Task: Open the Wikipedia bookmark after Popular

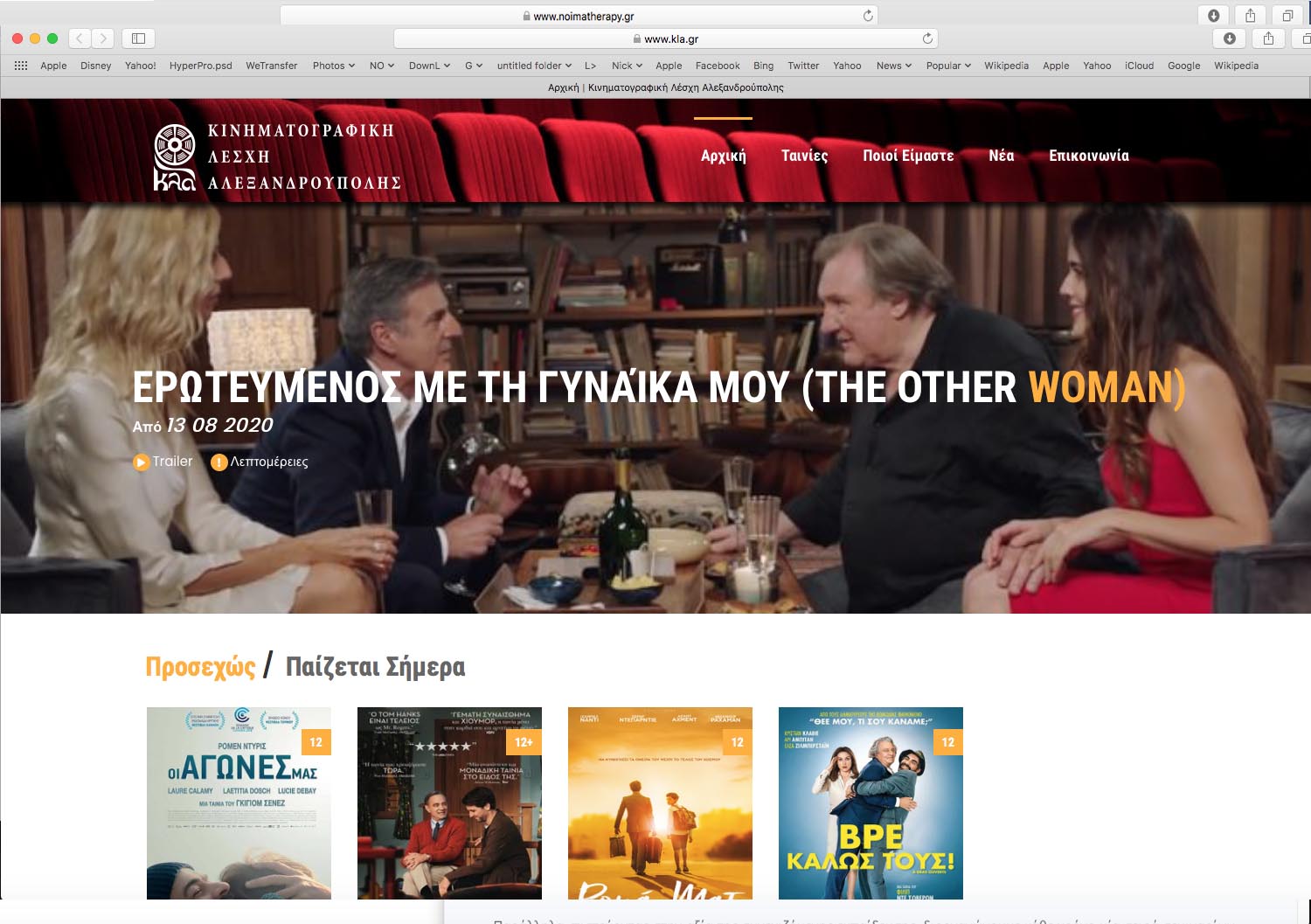Action: 1006,66
